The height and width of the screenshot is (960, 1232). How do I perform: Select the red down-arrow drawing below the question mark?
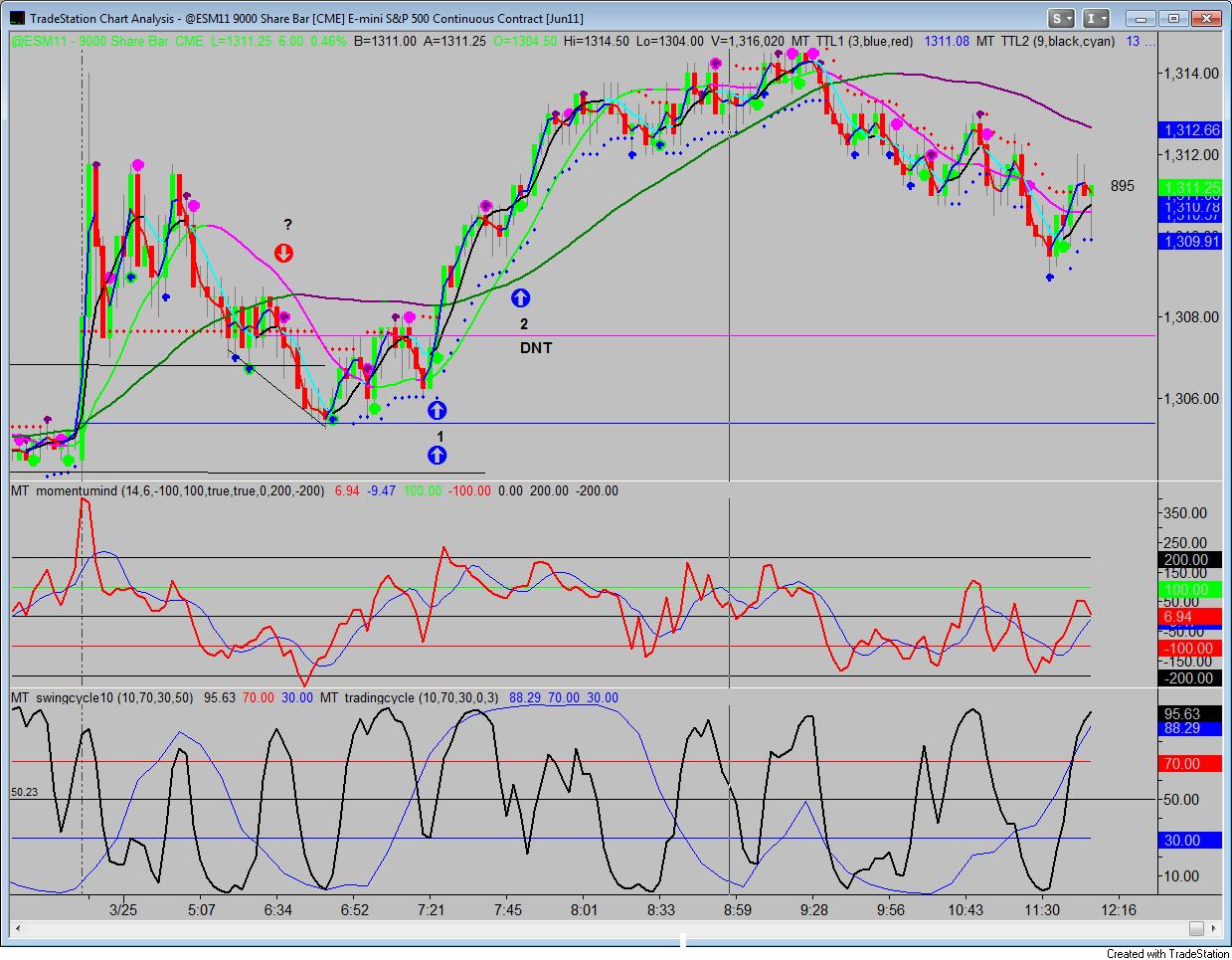point(284,252)
